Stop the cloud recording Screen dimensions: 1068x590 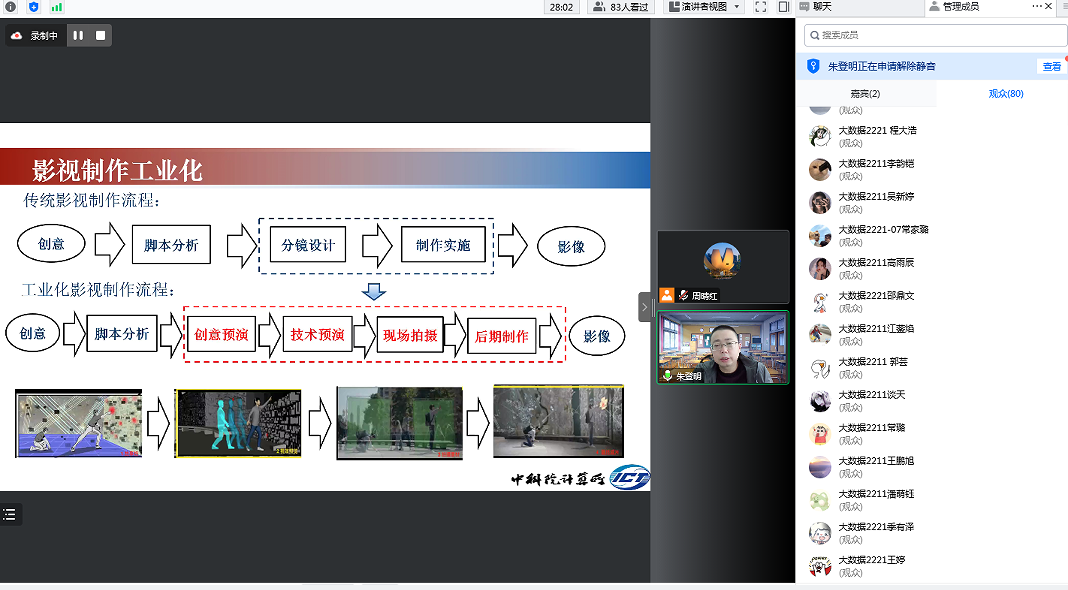(100, 36)
